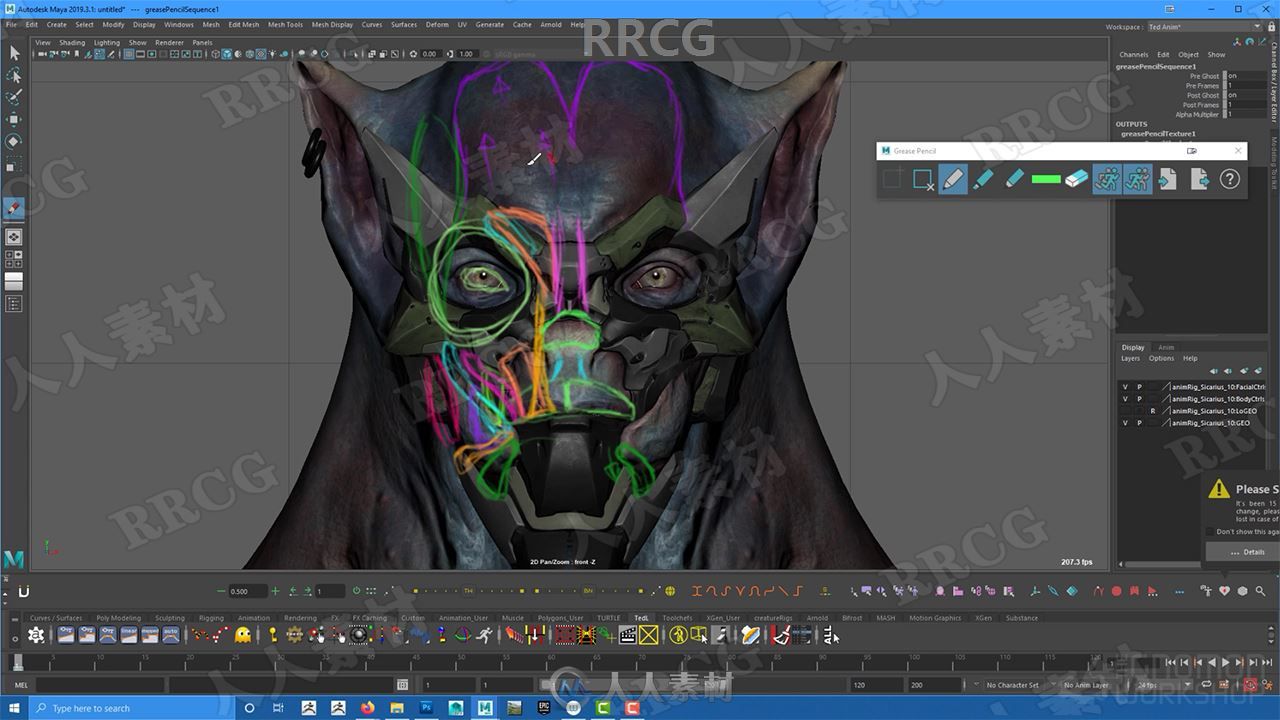Open the Channels menu in Channel Box

[1134, 55]
